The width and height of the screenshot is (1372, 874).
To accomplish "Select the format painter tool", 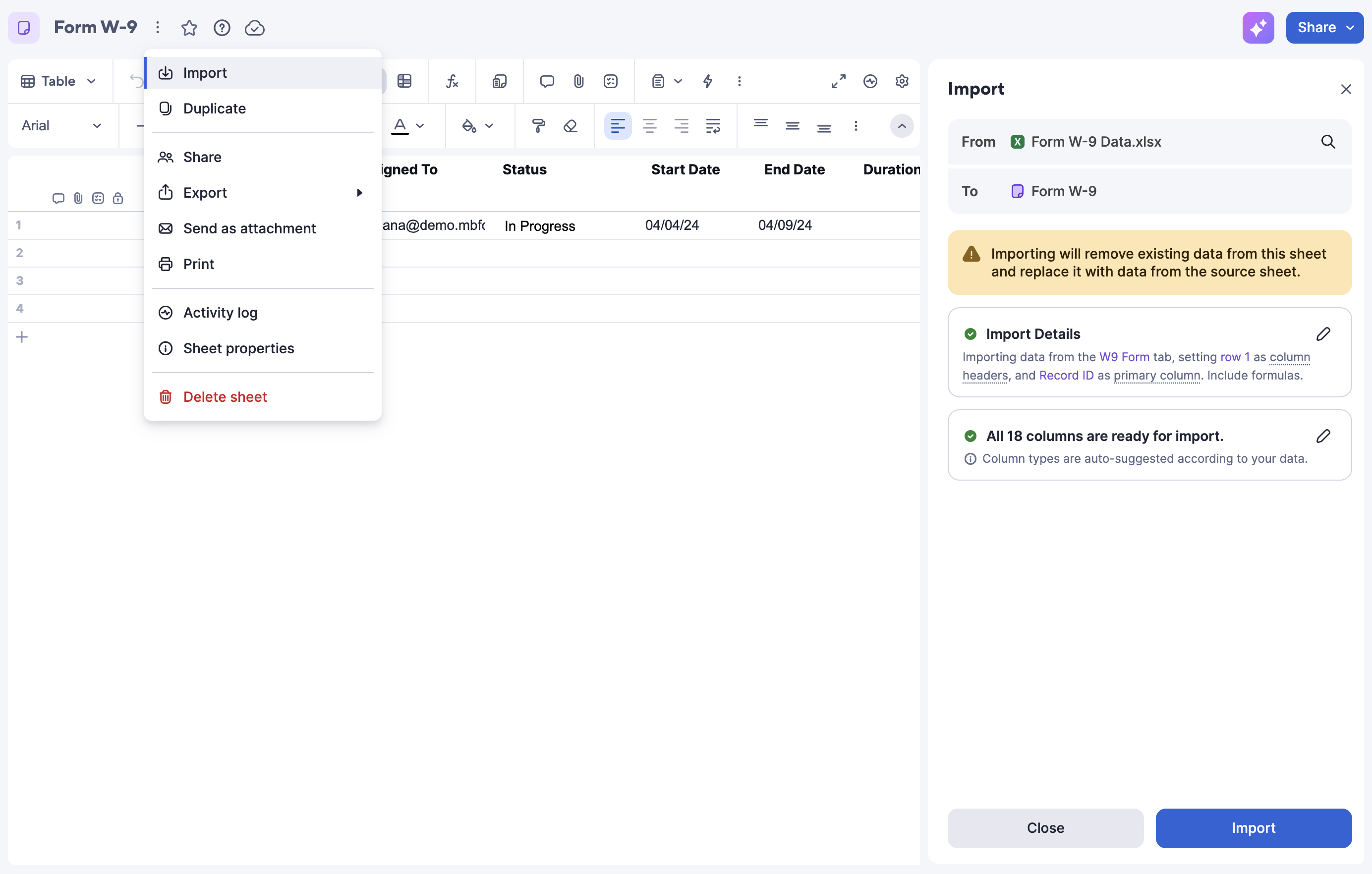I will (x=538, y=125).
